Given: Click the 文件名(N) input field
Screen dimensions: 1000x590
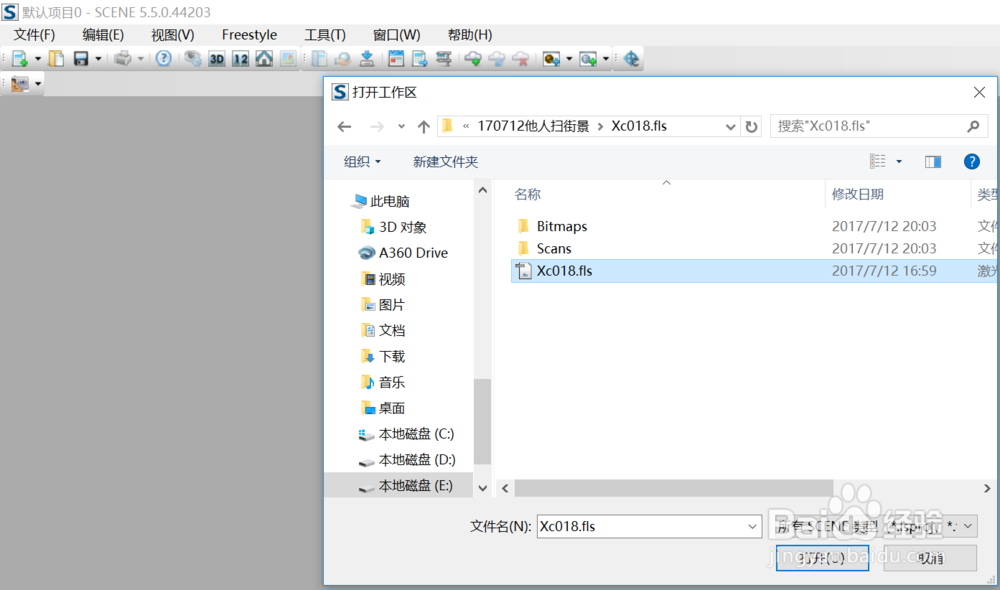Looking at the screenshot, I should coord(649,526).
